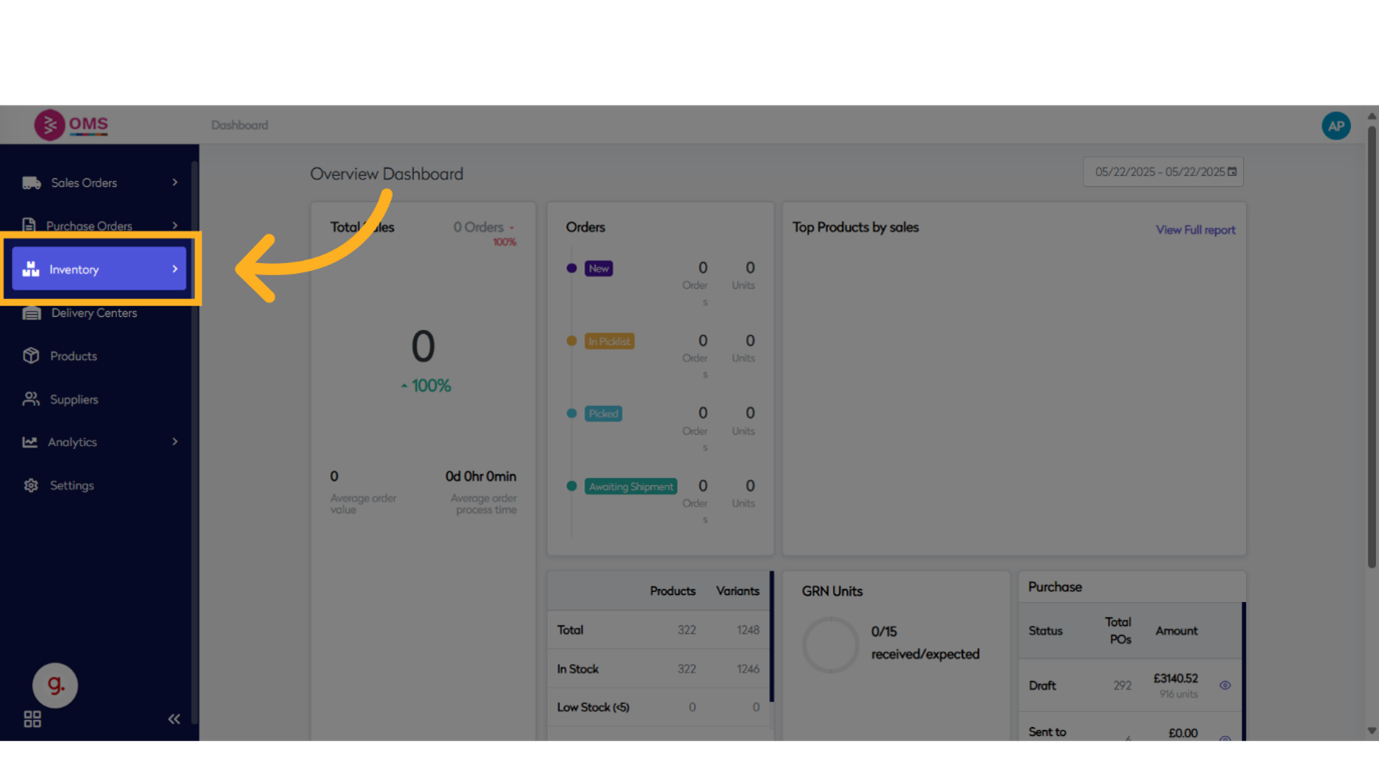
Task: Expand Inventory submenu chevron
Action: pos(175,269)
